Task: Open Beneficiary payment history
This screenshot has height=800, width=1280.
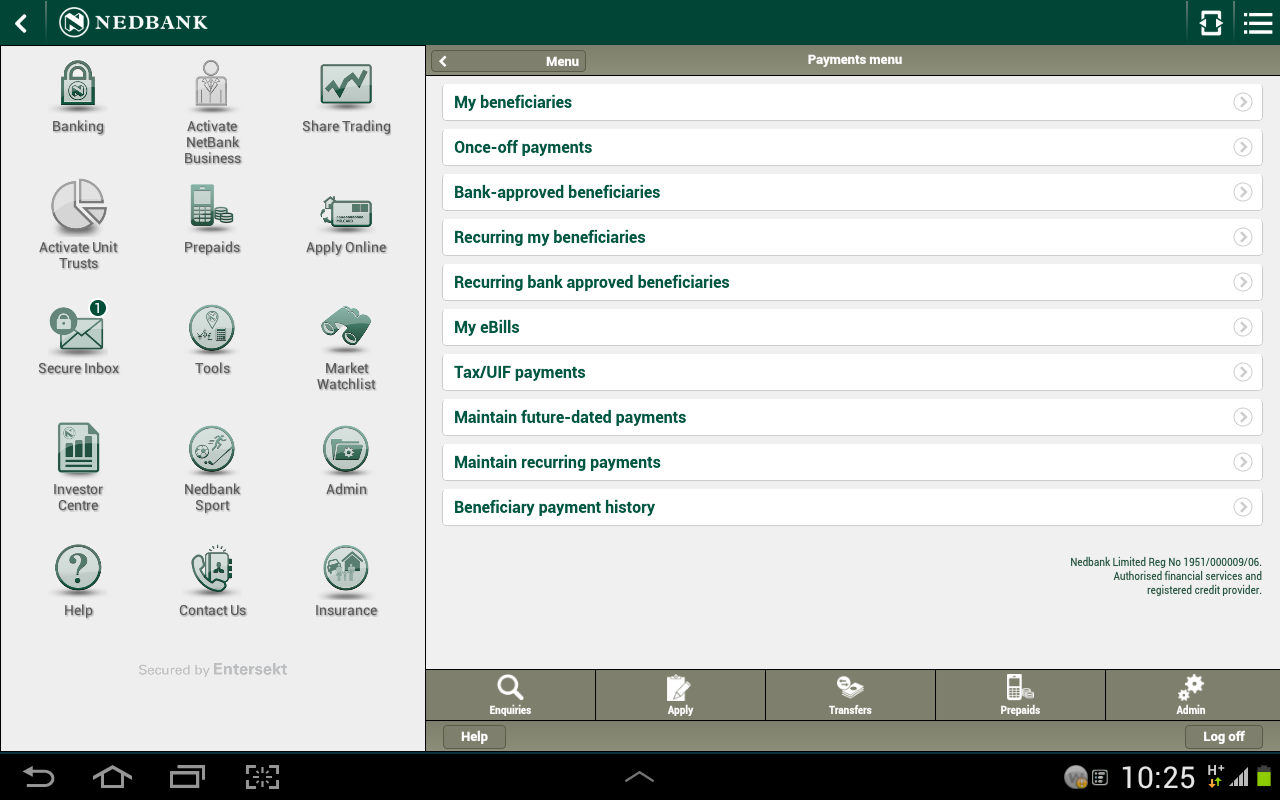Action: [x=852, y=507]
